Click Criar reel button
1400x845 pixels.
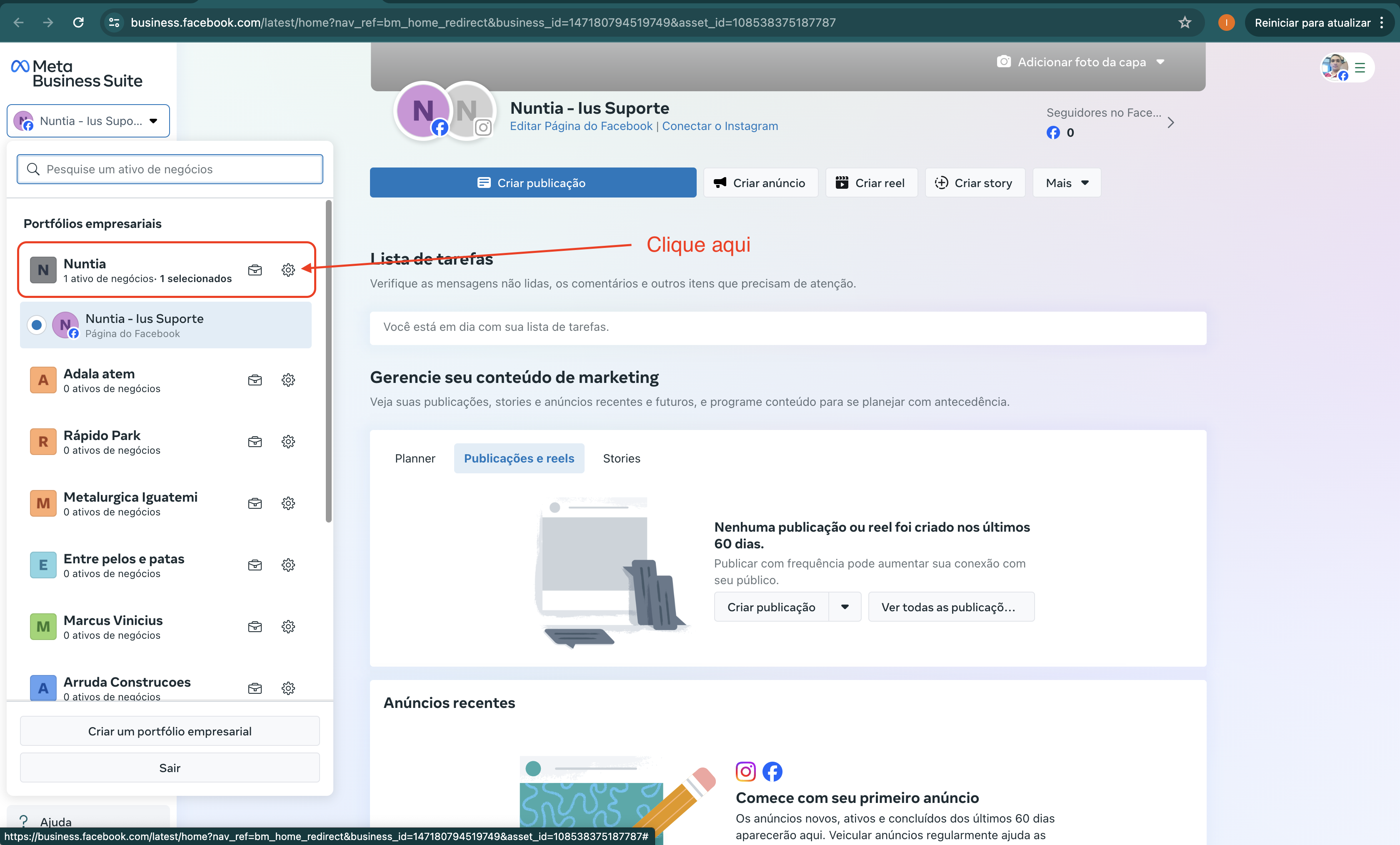871,182
